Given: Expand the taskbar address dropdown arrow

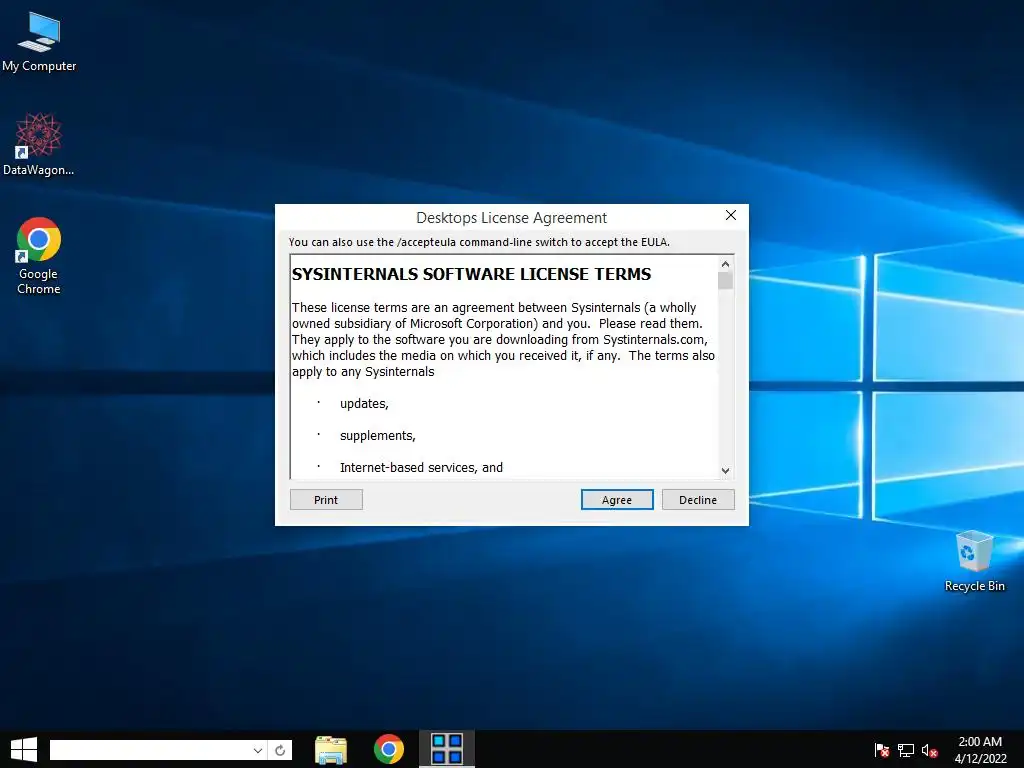Looking at the screenshot, I should [258, 750].
